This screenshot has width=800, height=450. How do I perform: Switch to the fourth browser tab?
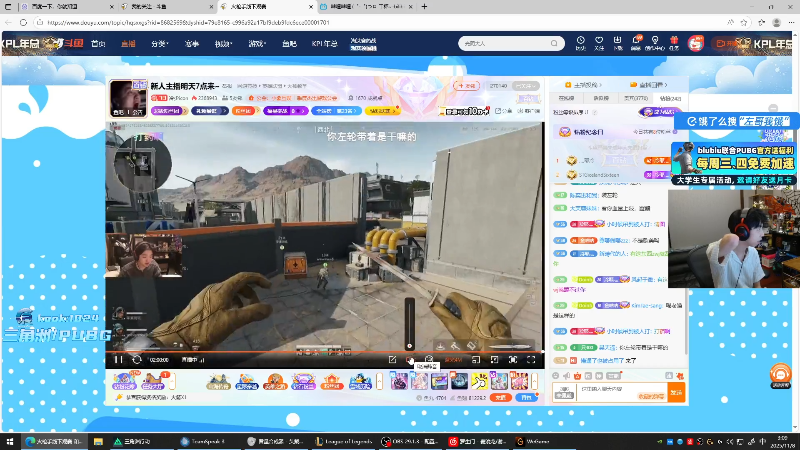pos(366,7)
